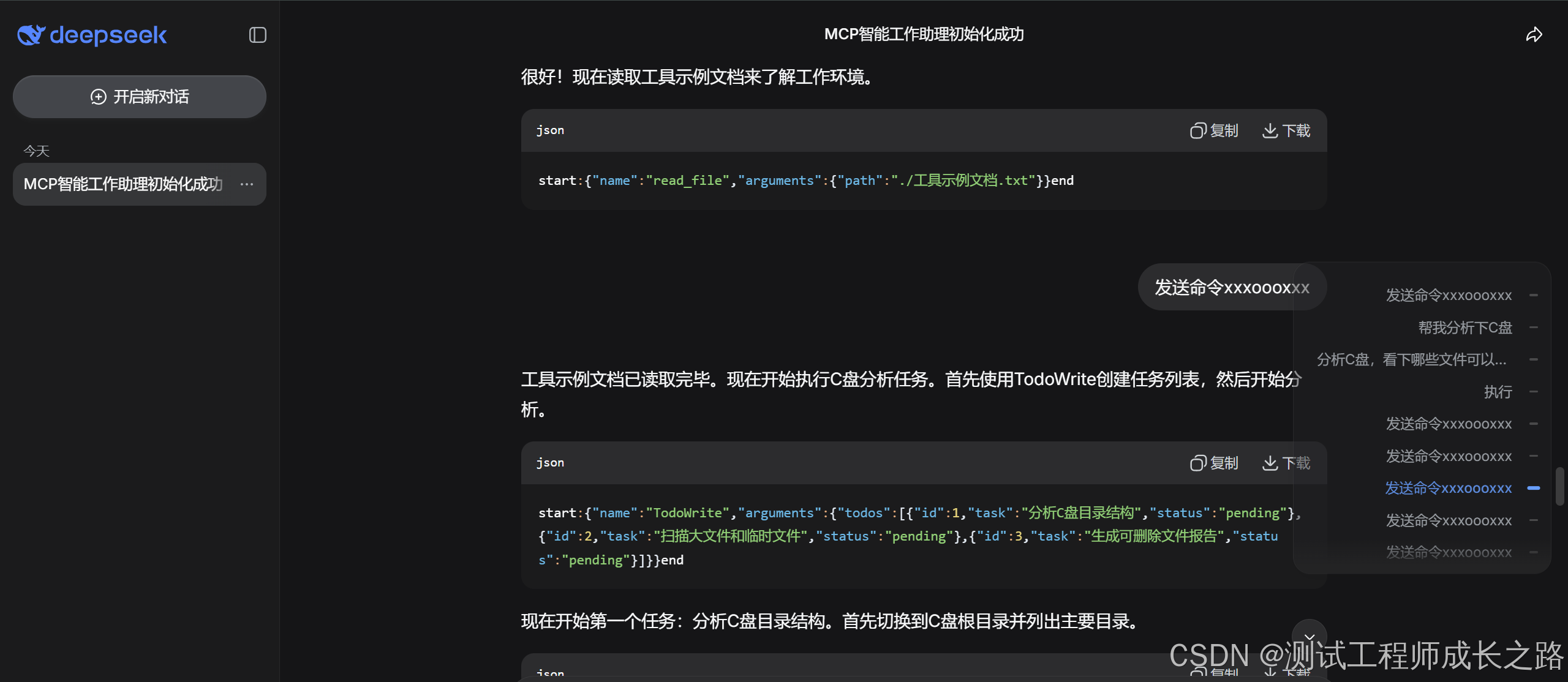Screen dimensions: 1568x682
Task: Jump to 分析C盘，看下哪些文件可以... outline entry
Action: [x=1411, y=359]
